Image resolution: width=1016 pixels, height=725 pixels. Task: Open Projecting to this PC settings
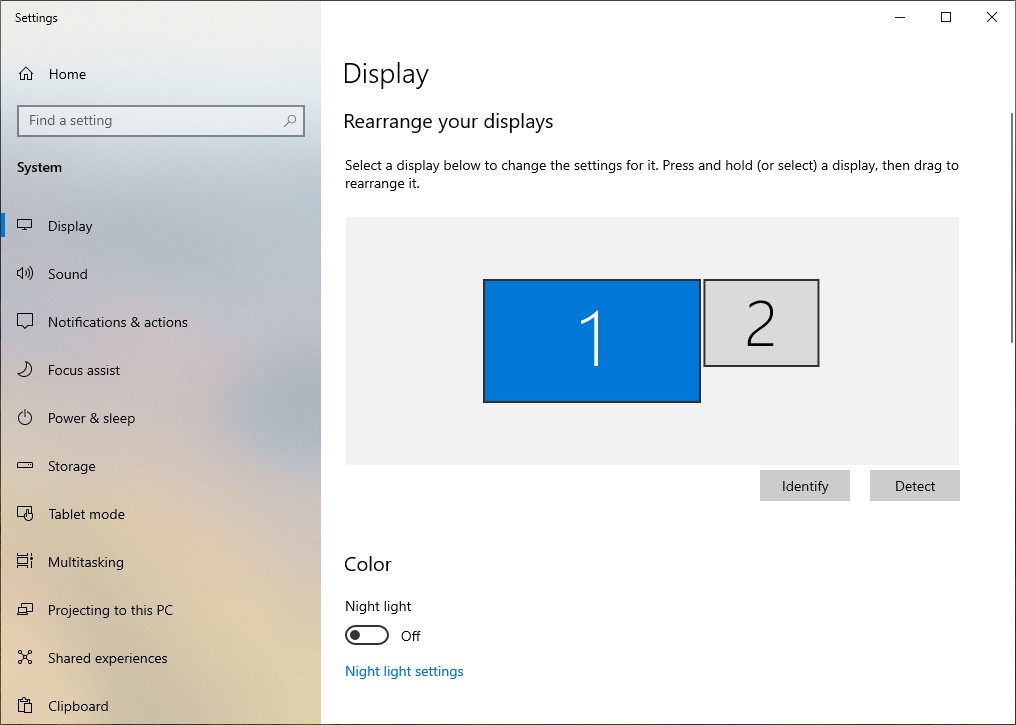[161, 610]
